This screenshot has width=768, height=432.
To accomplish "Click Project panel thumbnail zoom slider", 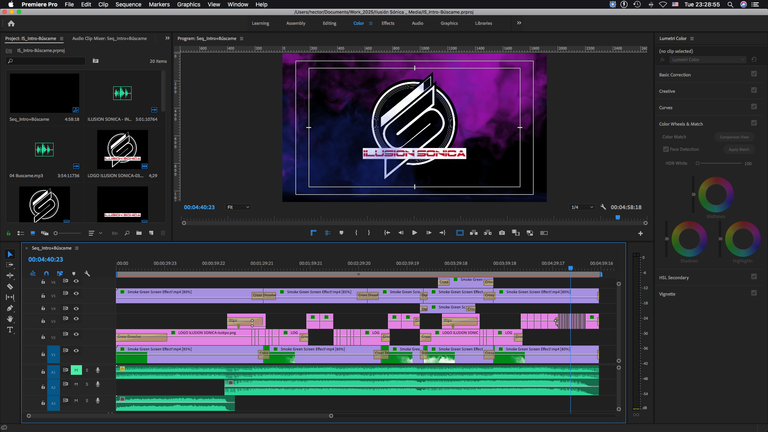I will click(68, 233).
